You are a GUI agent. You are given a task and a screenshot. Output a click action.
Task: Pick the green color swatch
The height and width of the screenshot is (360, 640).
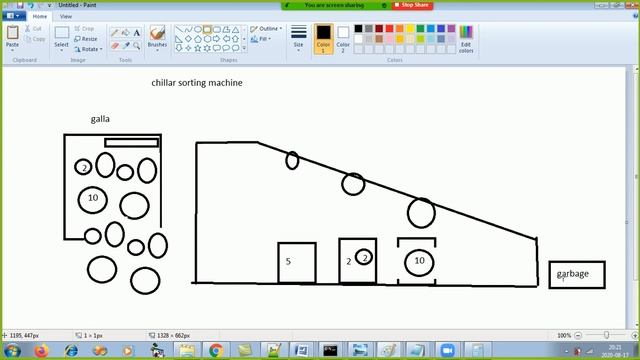coord(420,28)
